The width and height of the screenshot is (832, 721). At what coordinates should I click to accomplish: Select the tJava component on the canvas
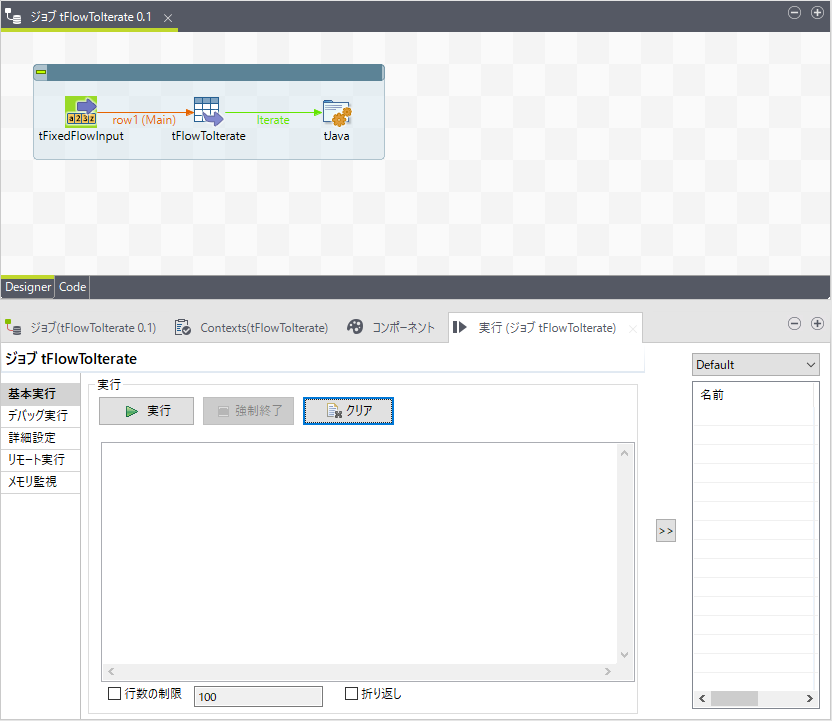click(x=336, y=112)
